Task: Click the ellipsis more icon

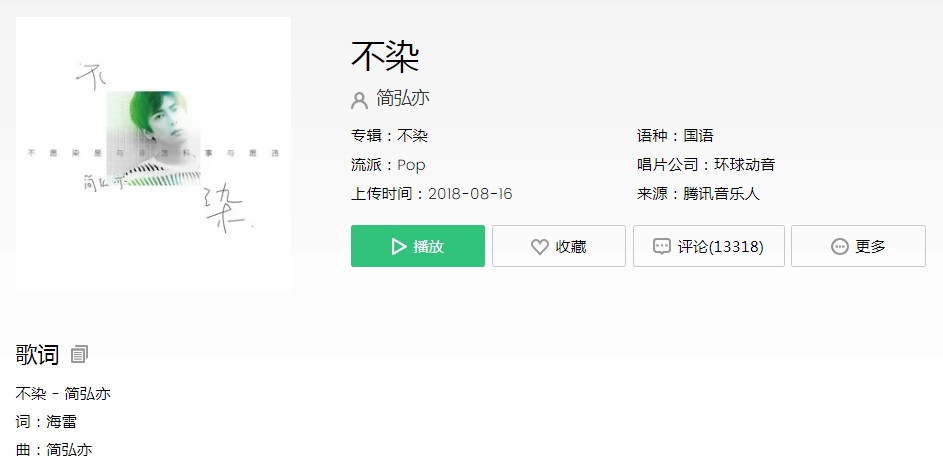Action: click(x=840, y=247)
